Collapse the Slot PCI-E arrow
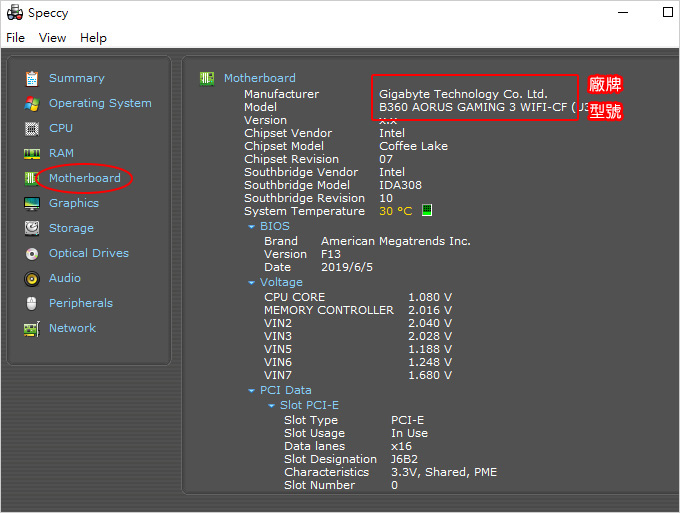 [271, 406]
